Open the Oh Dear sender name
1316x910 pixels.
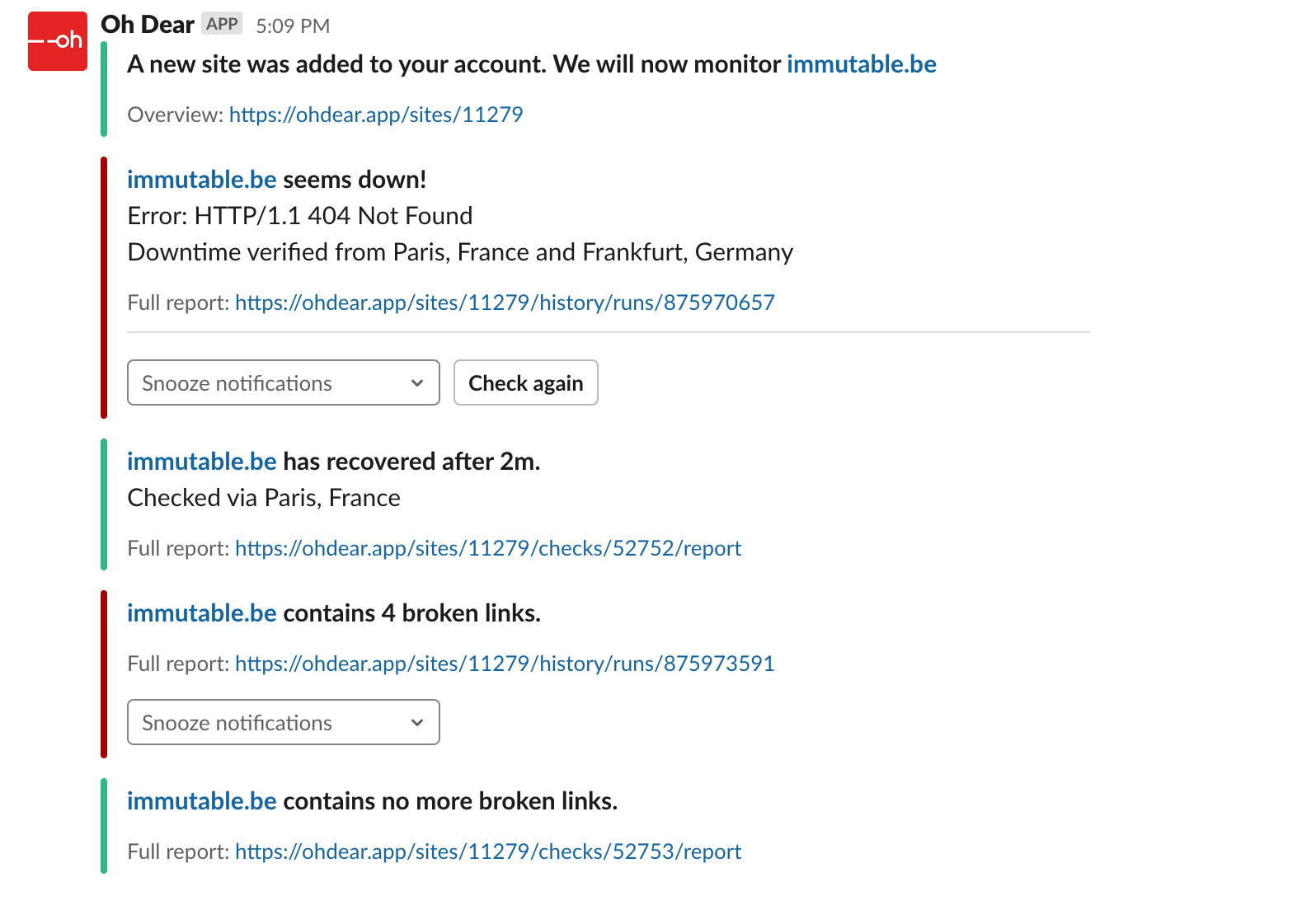click(148, 25)
